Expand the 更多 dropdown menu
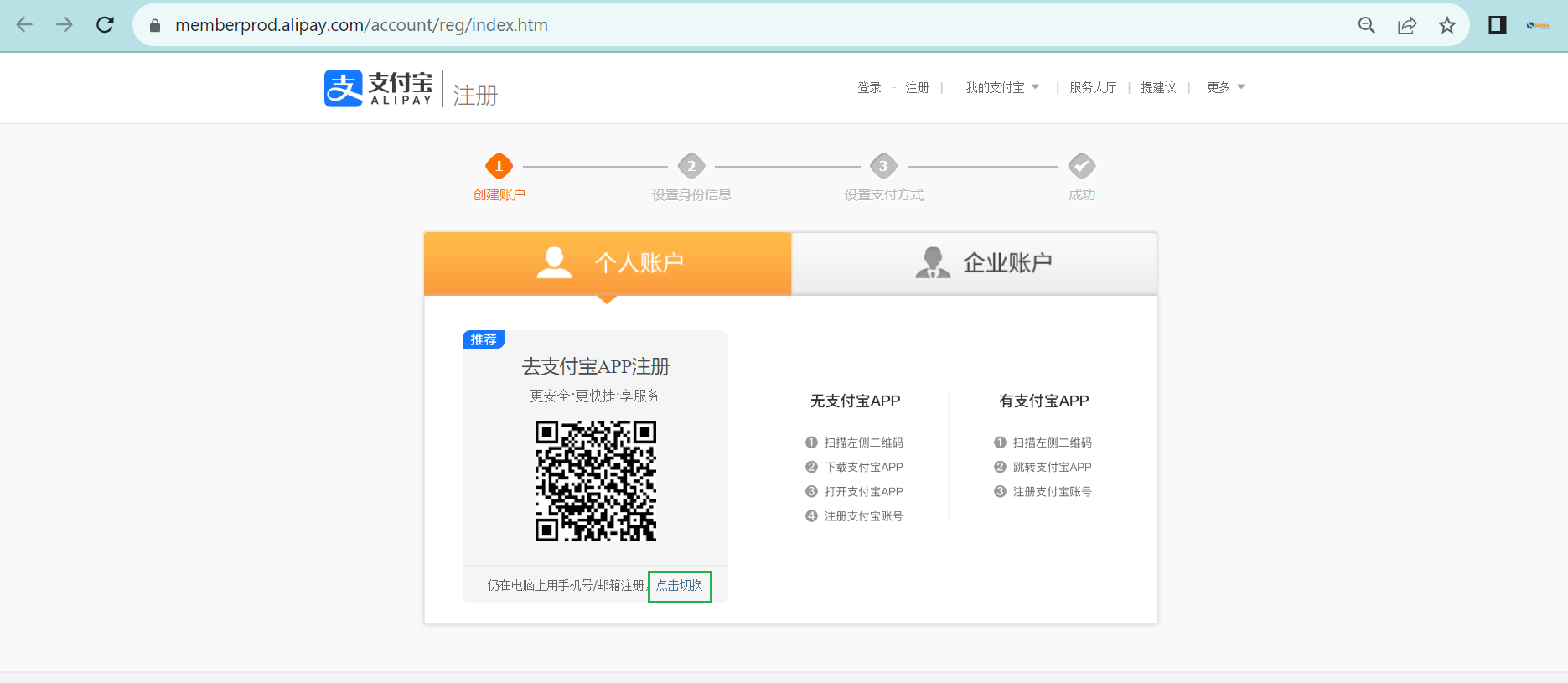Viewport: 1568px width, 683px height. pyautogui.click(x=1226, y=87)
